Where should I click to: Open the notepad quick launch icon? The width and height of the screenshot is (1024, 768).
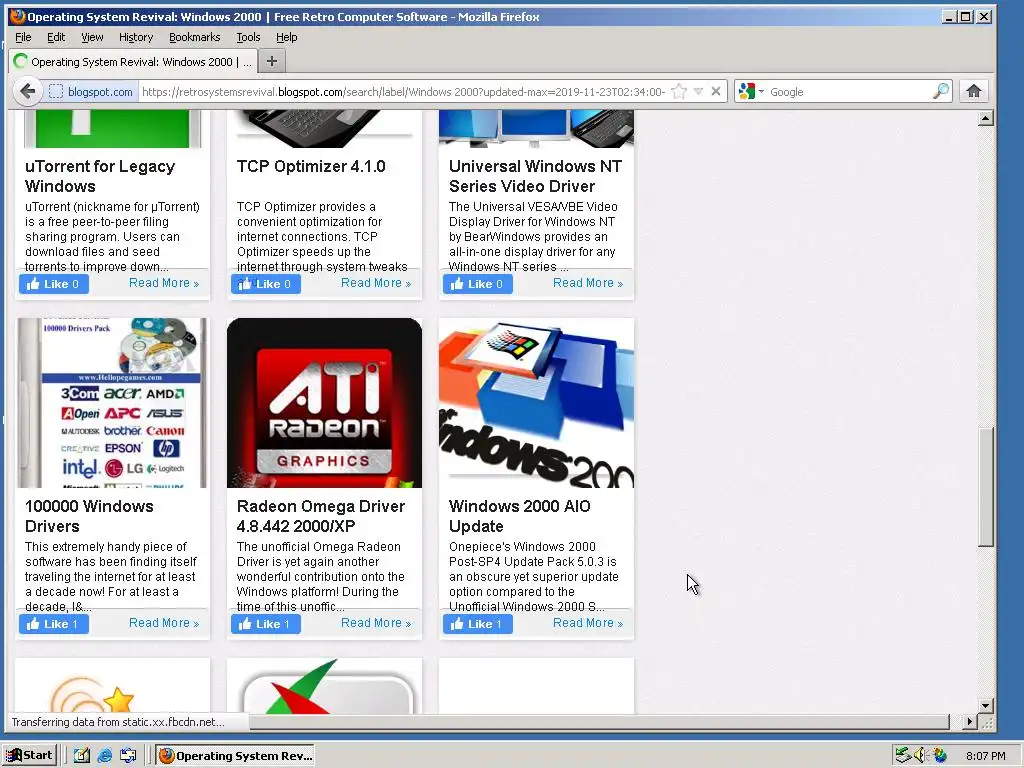tap(81, 756)
